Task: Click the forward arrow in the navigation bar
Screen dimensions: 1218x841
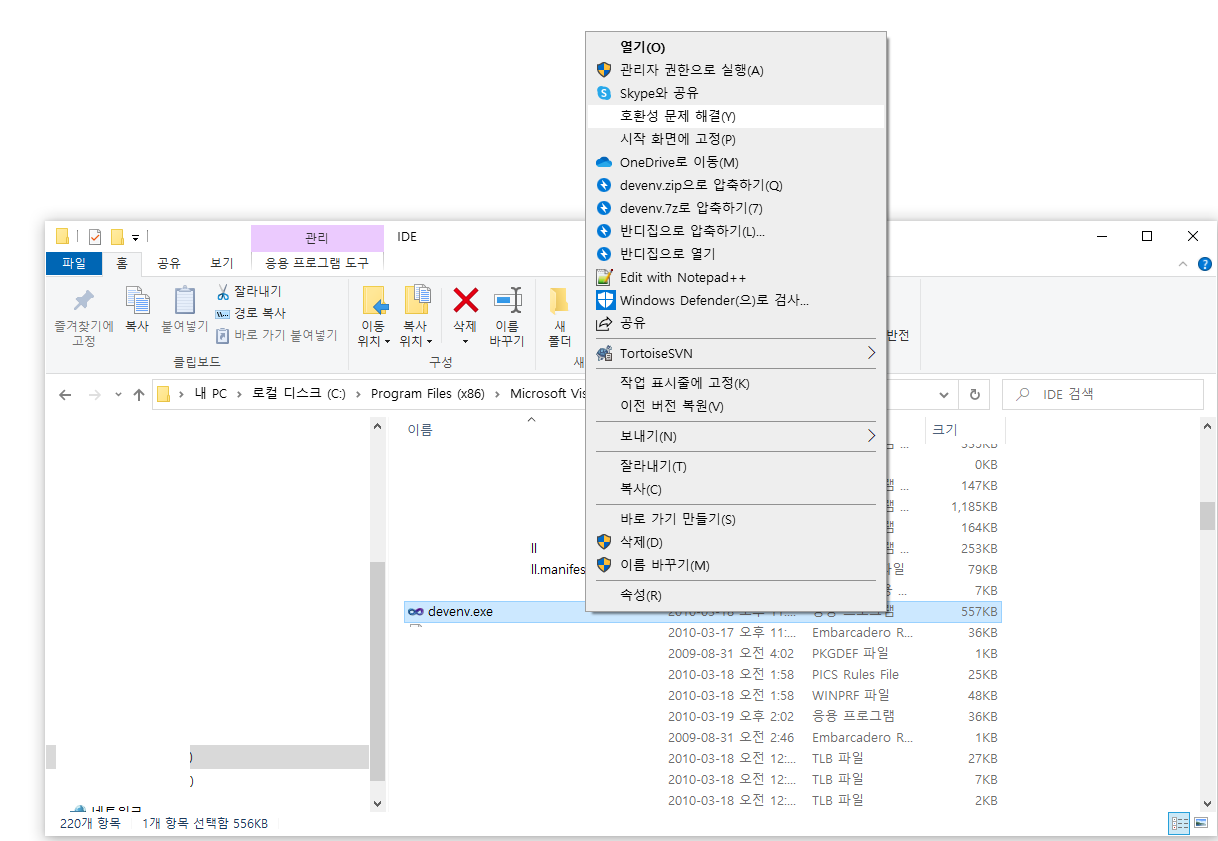Action: [95, 394]
